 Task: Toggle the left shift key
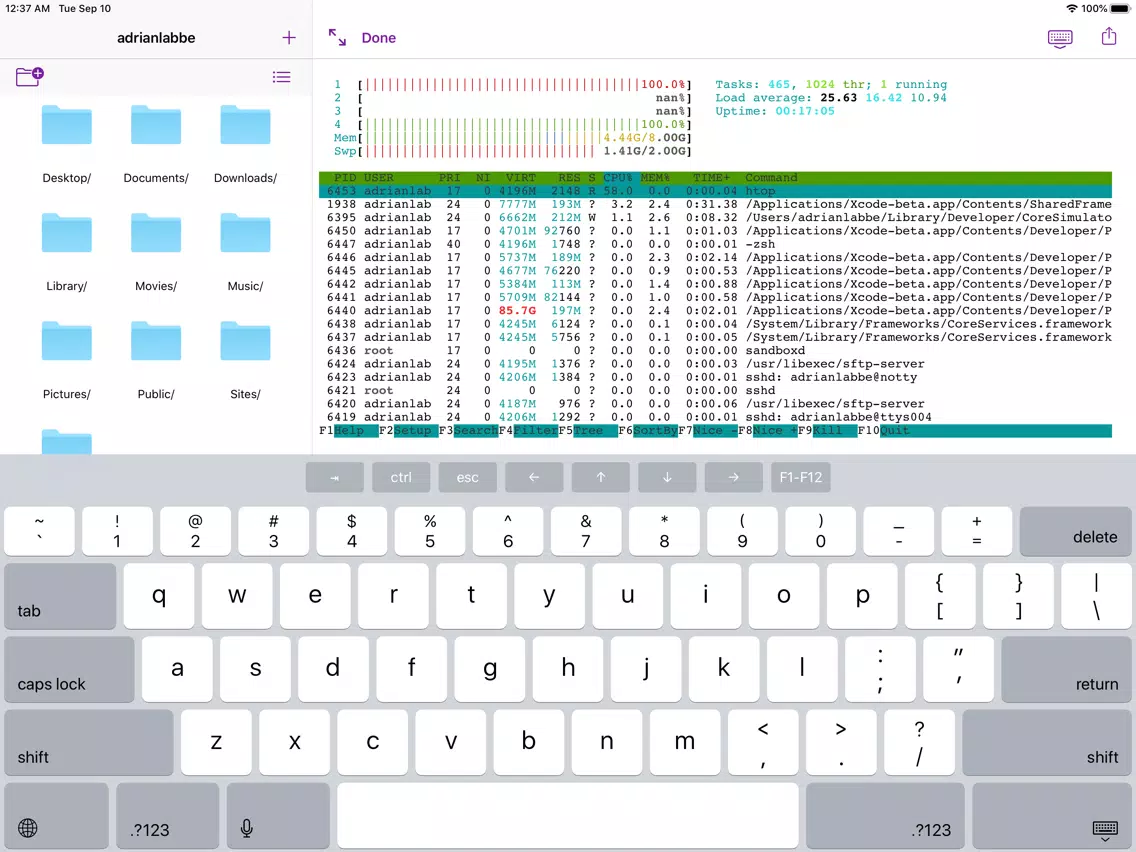89,743
